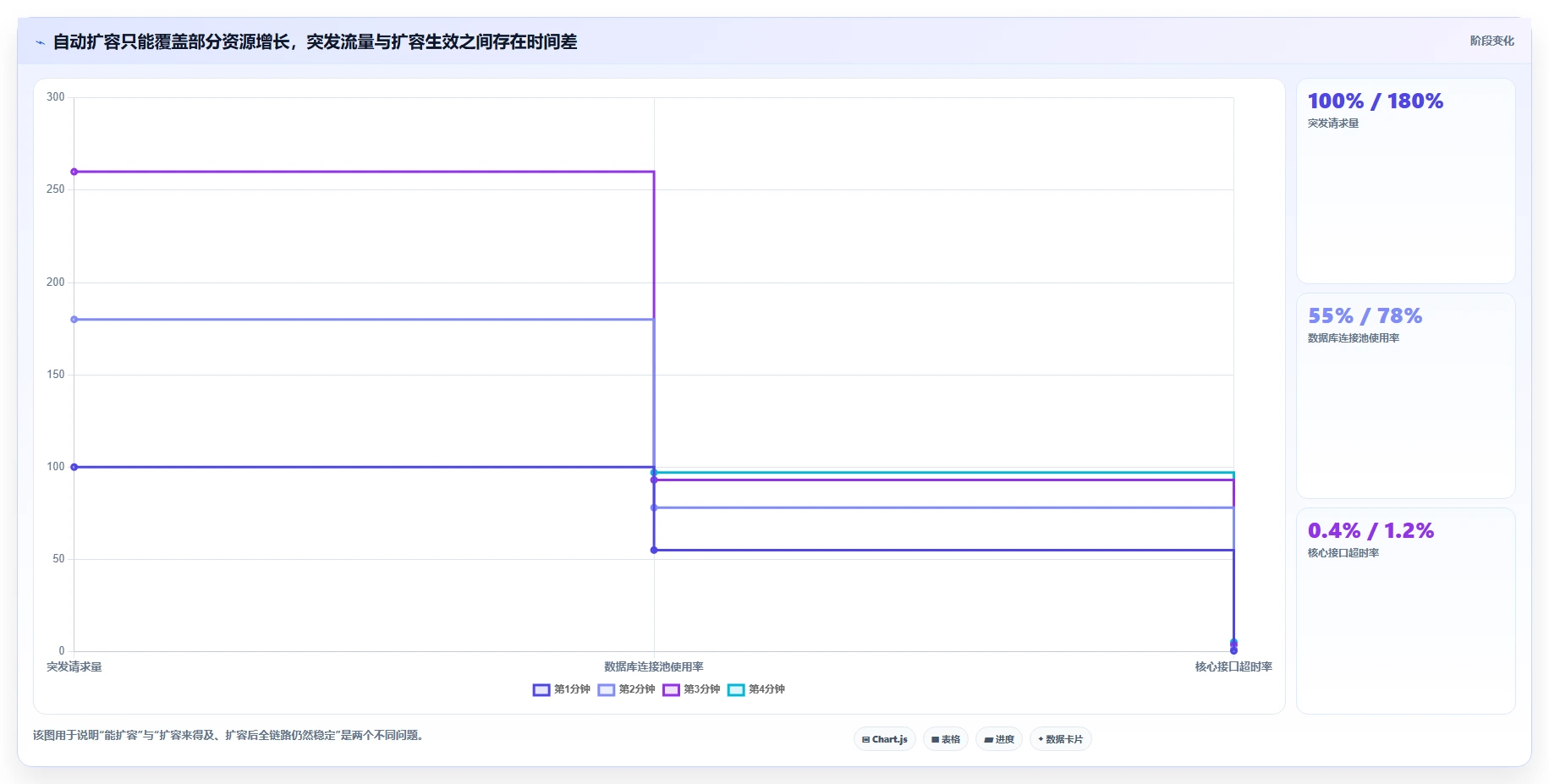Click the y-axis label 150

[56, 374]
